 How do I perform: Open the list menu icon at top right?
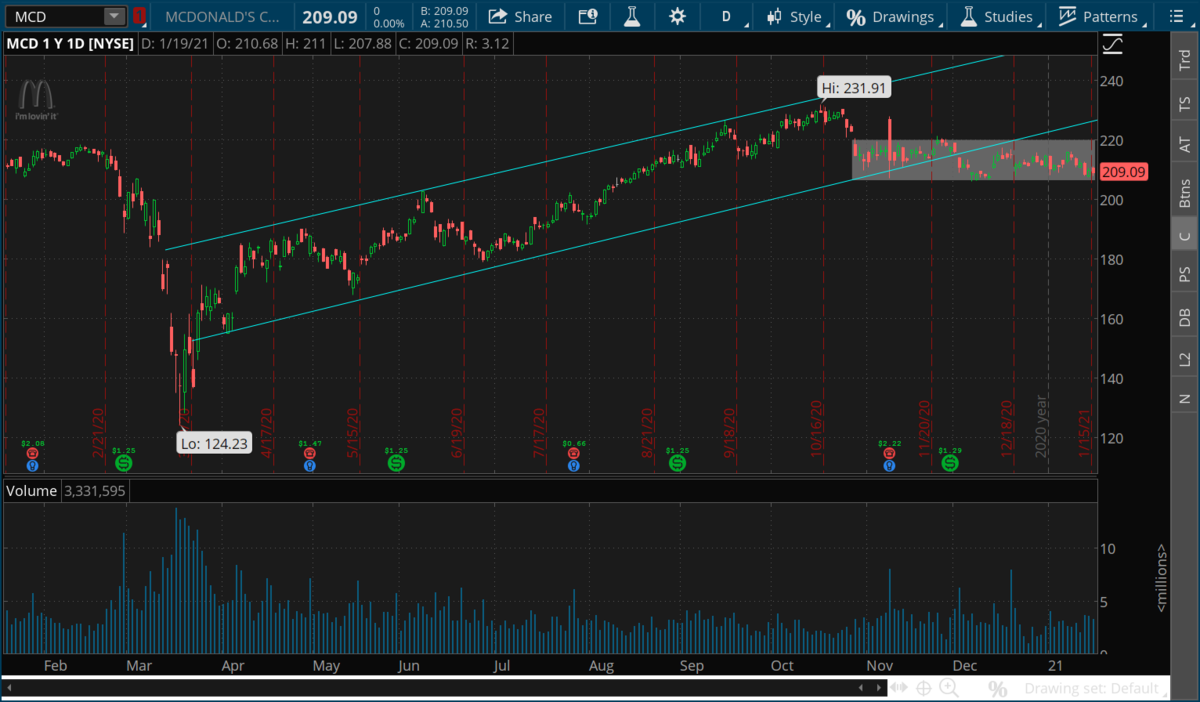click(x=1178, y=16)
